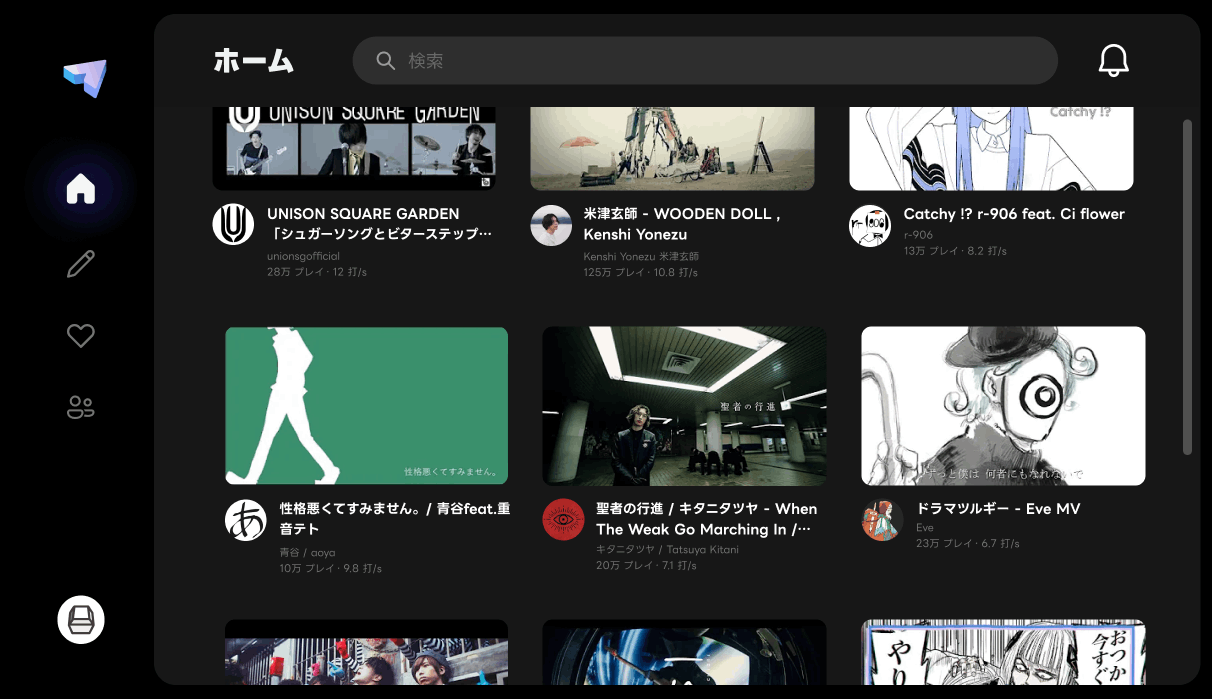
Task: Open UNISON SQUARE GARDEN video thumbnail
Action: coord(354,148)
